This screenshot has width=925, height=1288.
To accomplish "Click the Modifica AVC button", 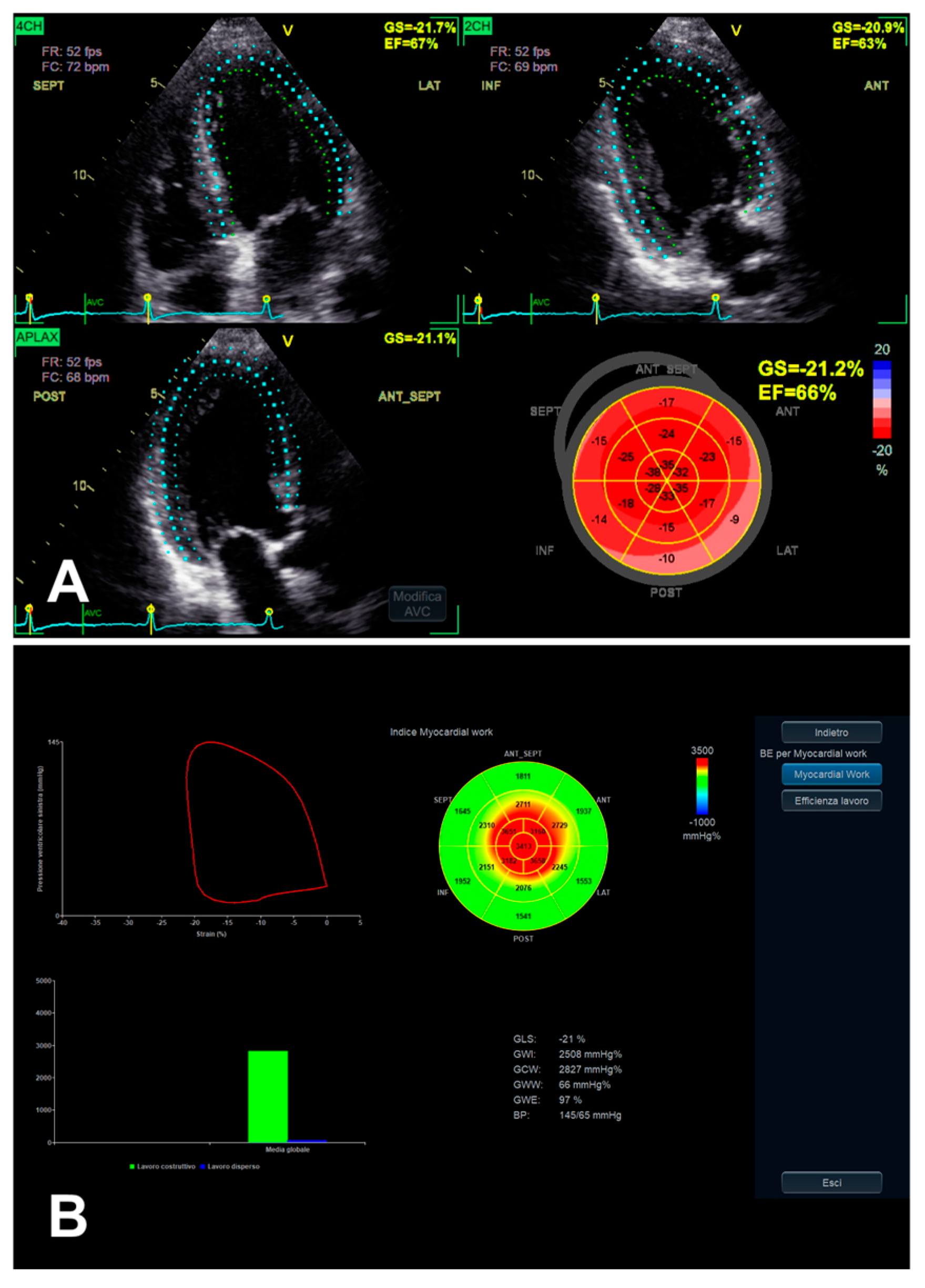I will 417,603.
